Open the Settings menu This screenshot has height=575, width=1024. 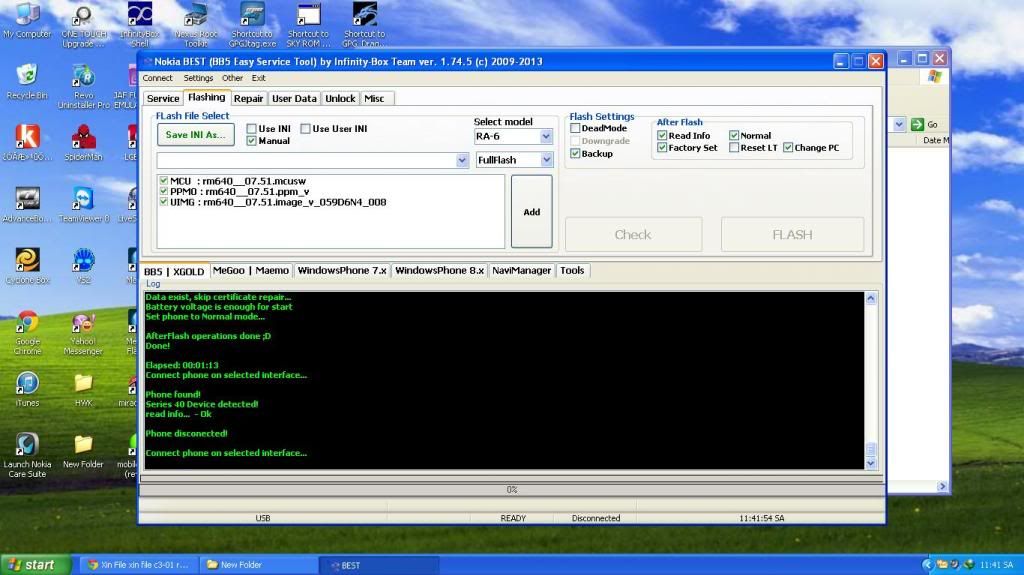tap(198, 78)
